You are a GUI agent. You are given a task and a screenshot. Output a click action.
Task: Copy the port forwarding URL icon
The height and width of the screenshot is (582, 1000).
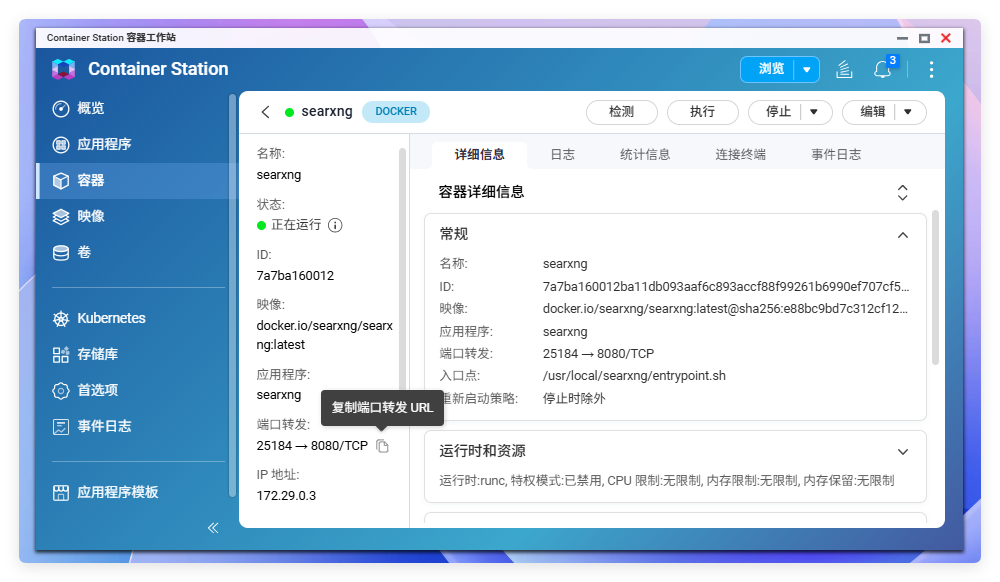pyautogui.click(x=381, y=446)
